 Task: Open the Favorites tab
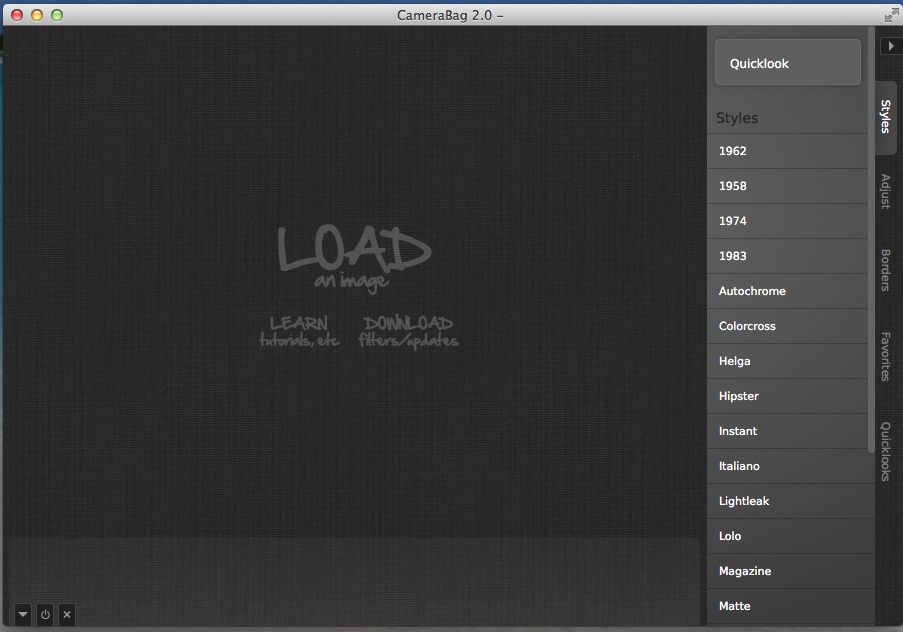click(x=886, y=356)
